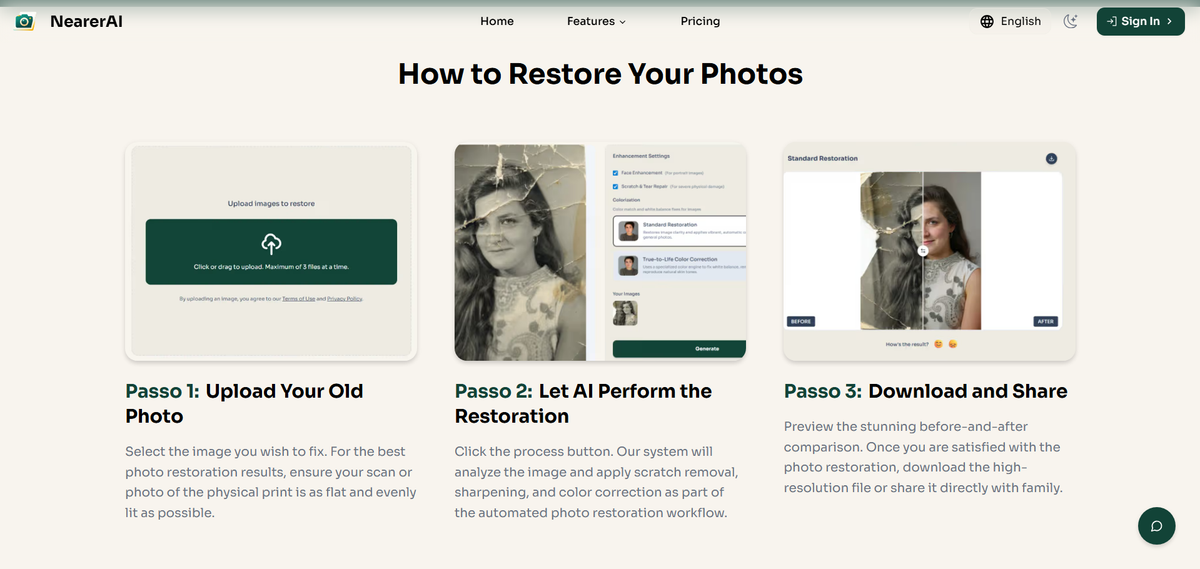
Task: Click the thumbnail under Your Images
Action: coord(625,313)
